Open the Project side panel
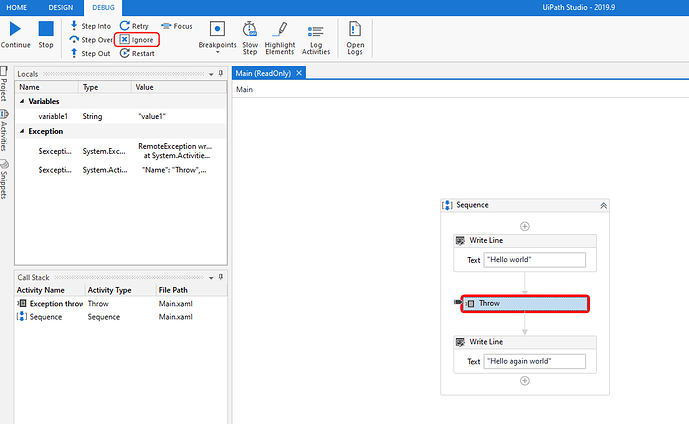689x424 pixels. [4, 83]
